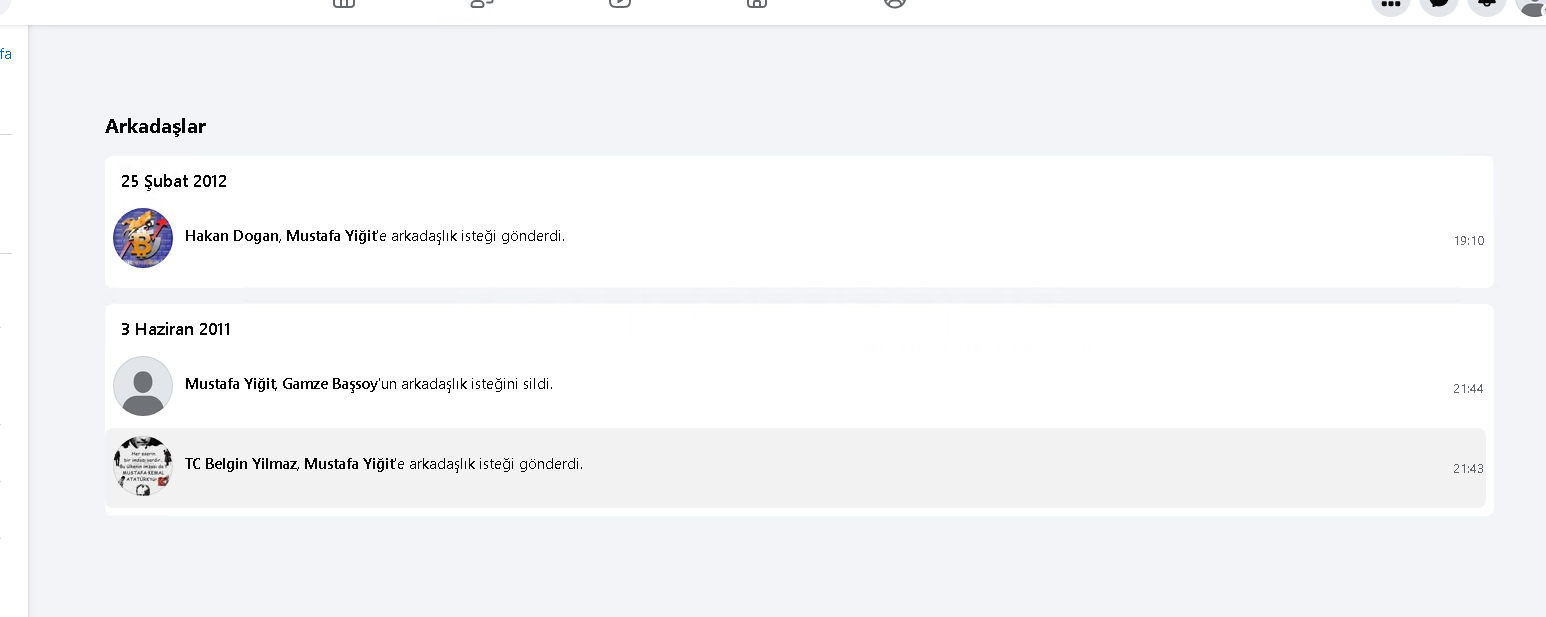Viewport: 1546px width, 617px height.
Task: Select the highlighted 21:43 activity row
Action: 794,468
